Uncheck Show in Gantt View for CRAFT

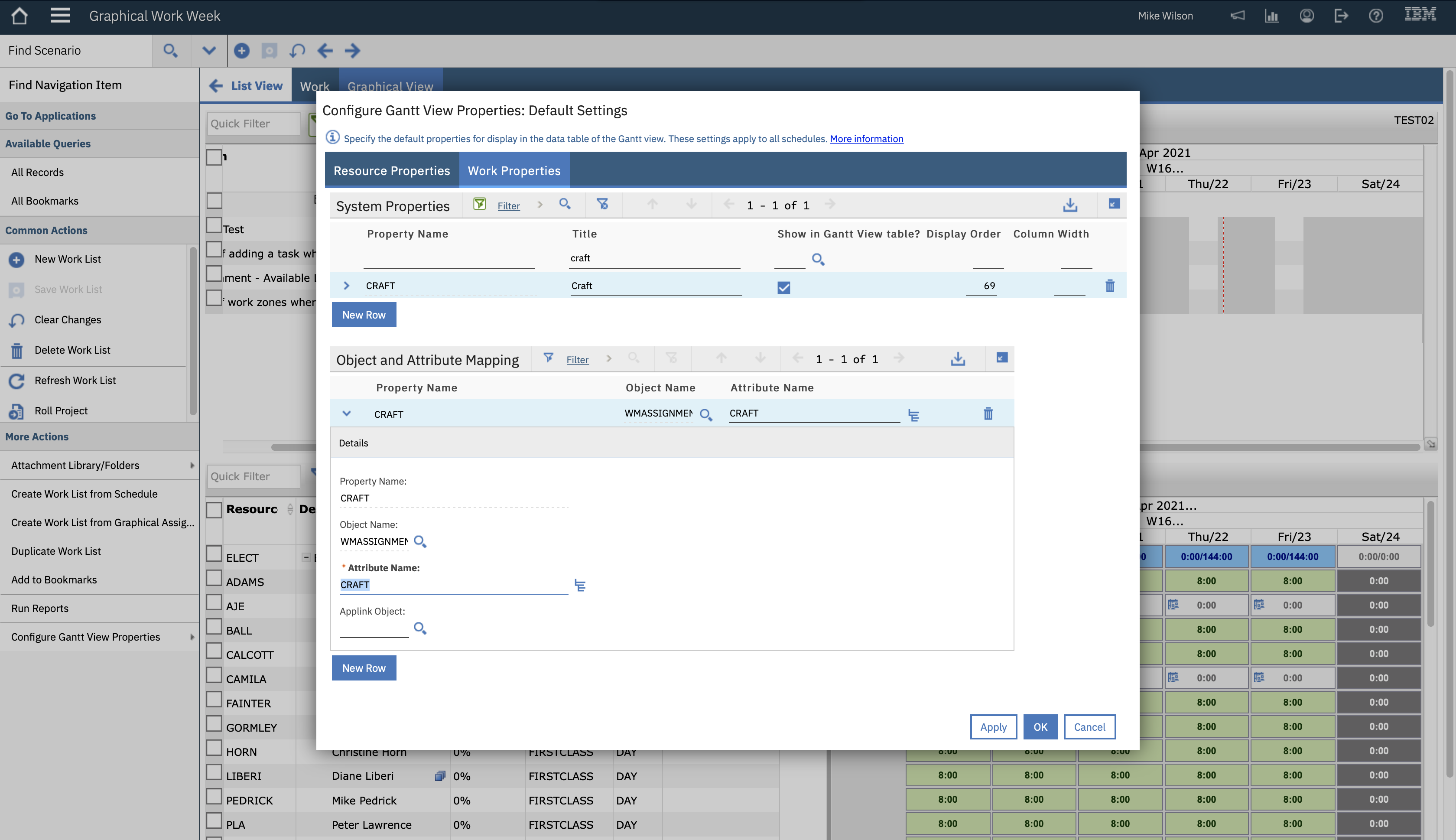pyautogui.click(x=783, y=287)
